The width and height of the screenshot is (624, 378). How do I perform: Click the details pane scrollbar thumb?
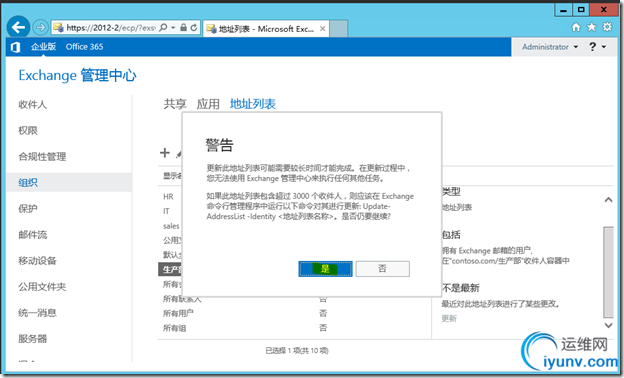(x=608, y=272)
